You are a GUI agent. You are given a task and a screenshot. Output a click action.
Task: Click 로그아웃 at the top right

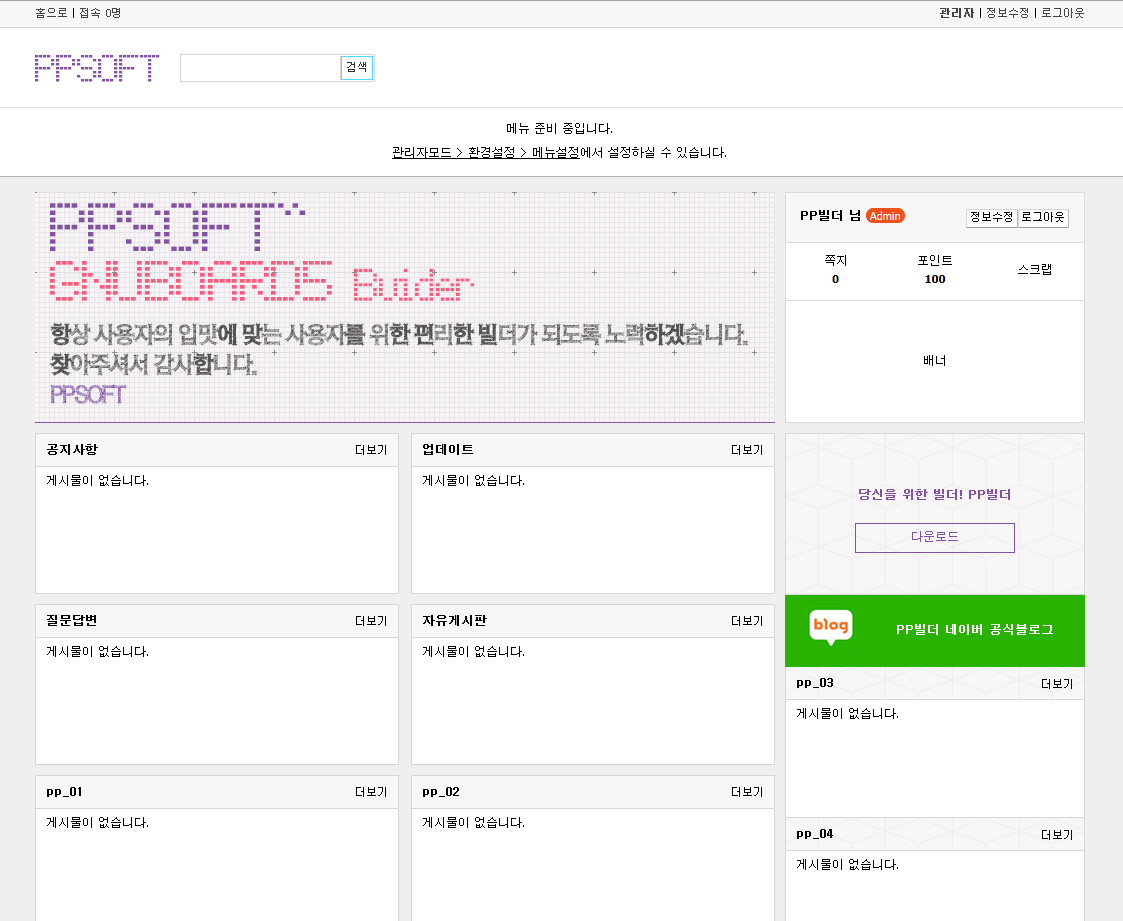pos(1062,13)
